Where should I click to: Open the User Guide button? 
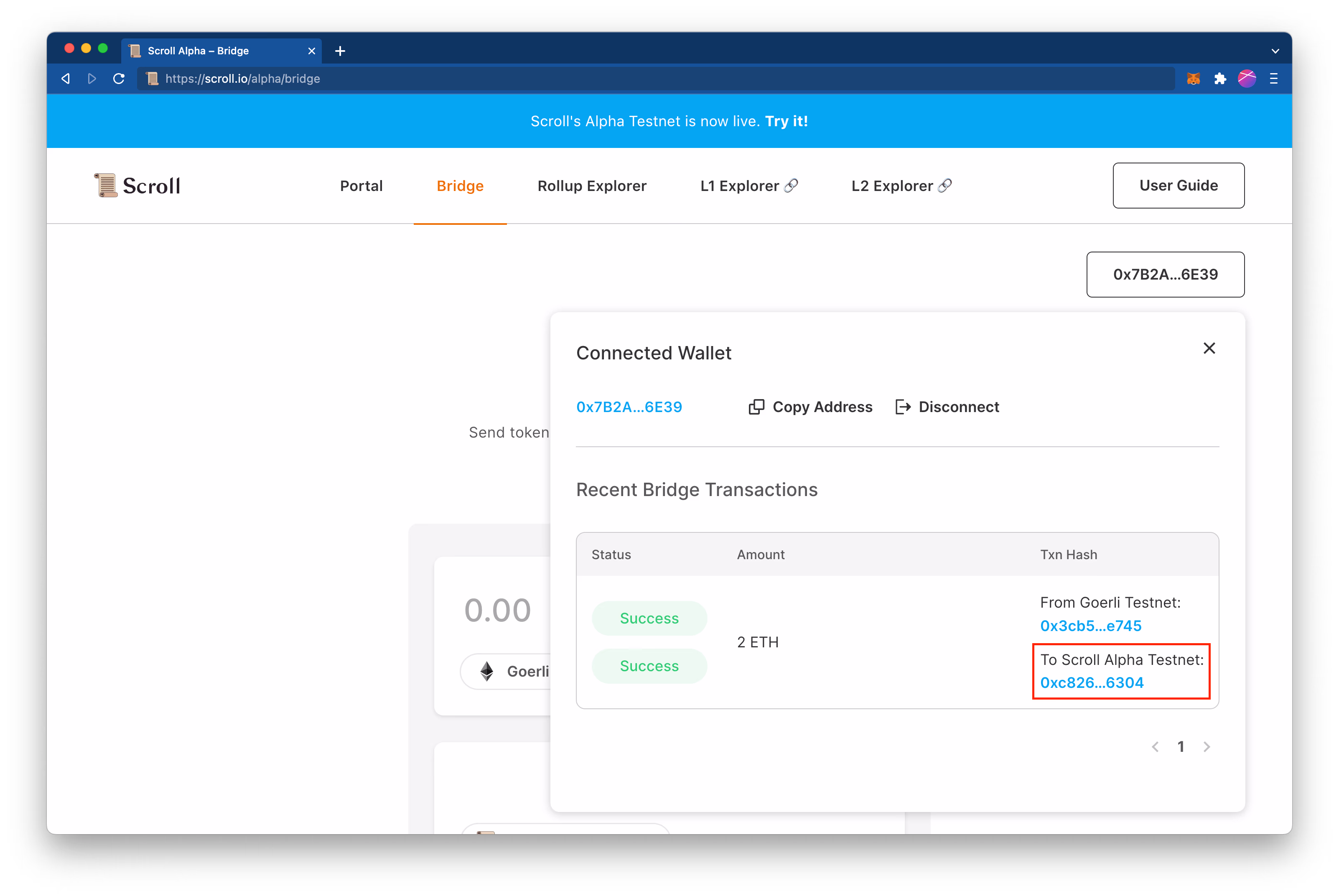point(1178,186)
